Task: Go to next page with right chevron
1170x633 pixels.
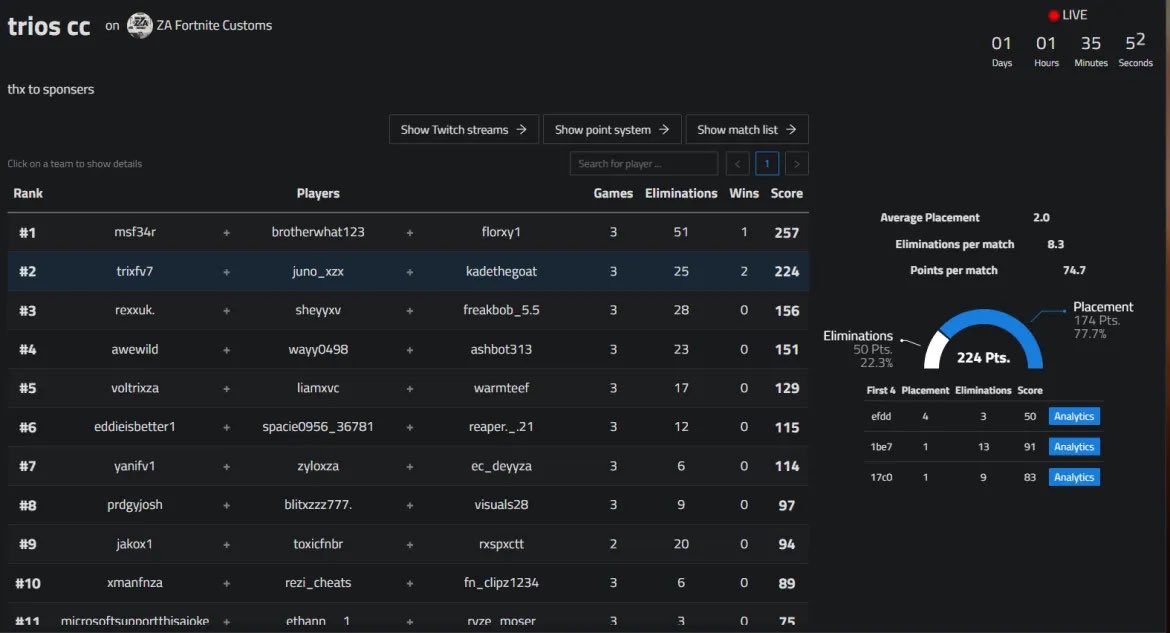Action: (x=796, y=163)
